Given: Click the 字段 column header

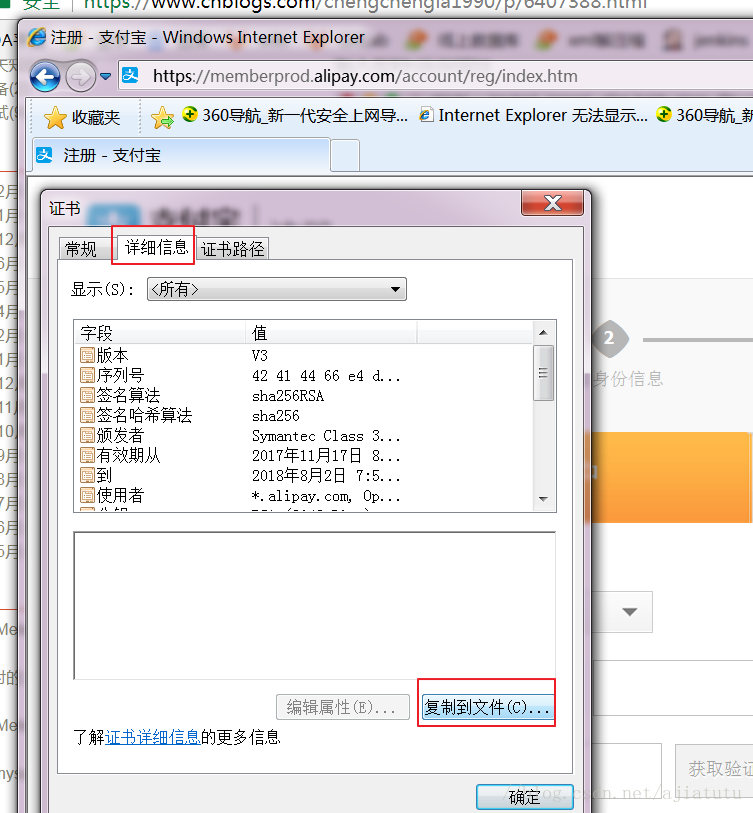Looking at the screenshot, I should [160, 332].
